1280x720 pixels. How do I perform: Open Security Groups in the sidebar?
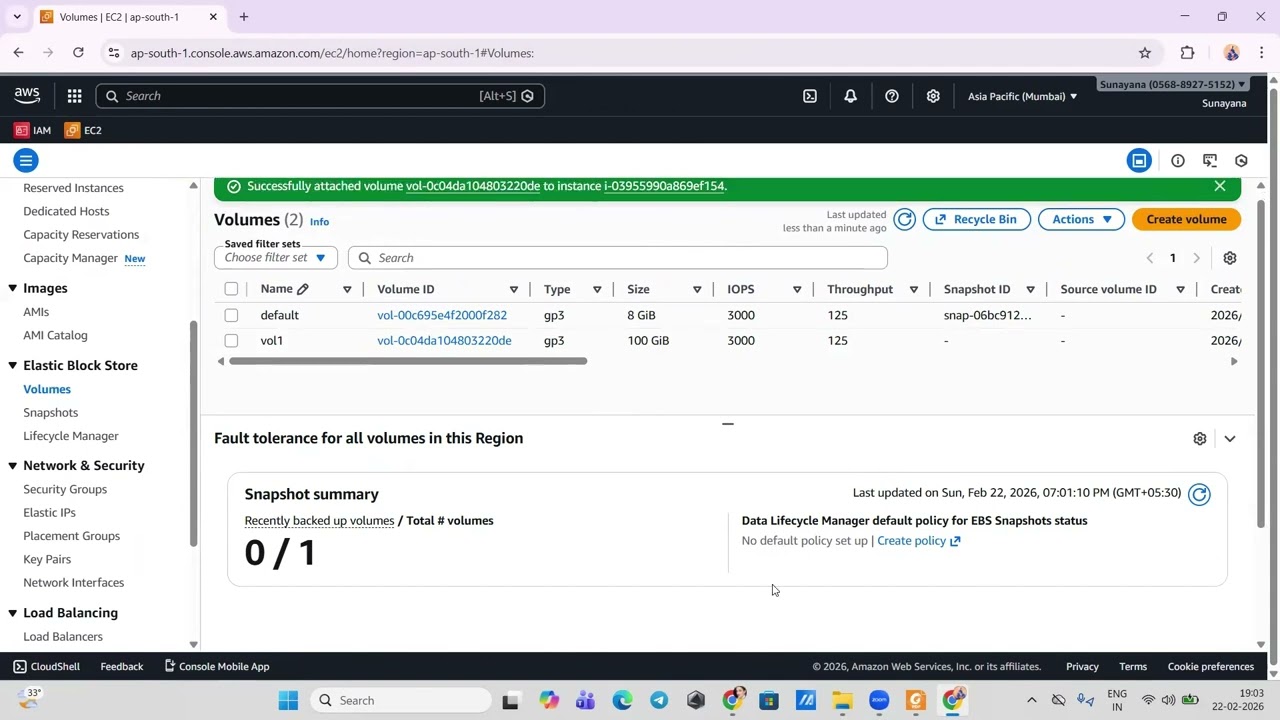65,489
